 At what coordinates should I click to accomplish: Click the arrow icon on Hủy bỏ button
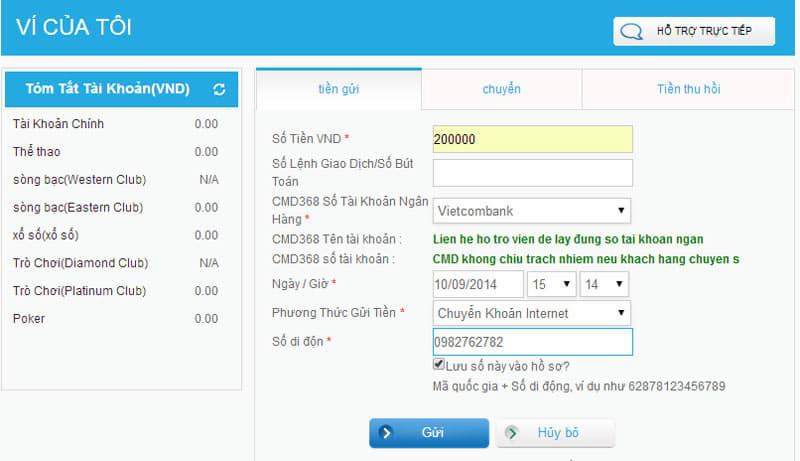[513, 433]
